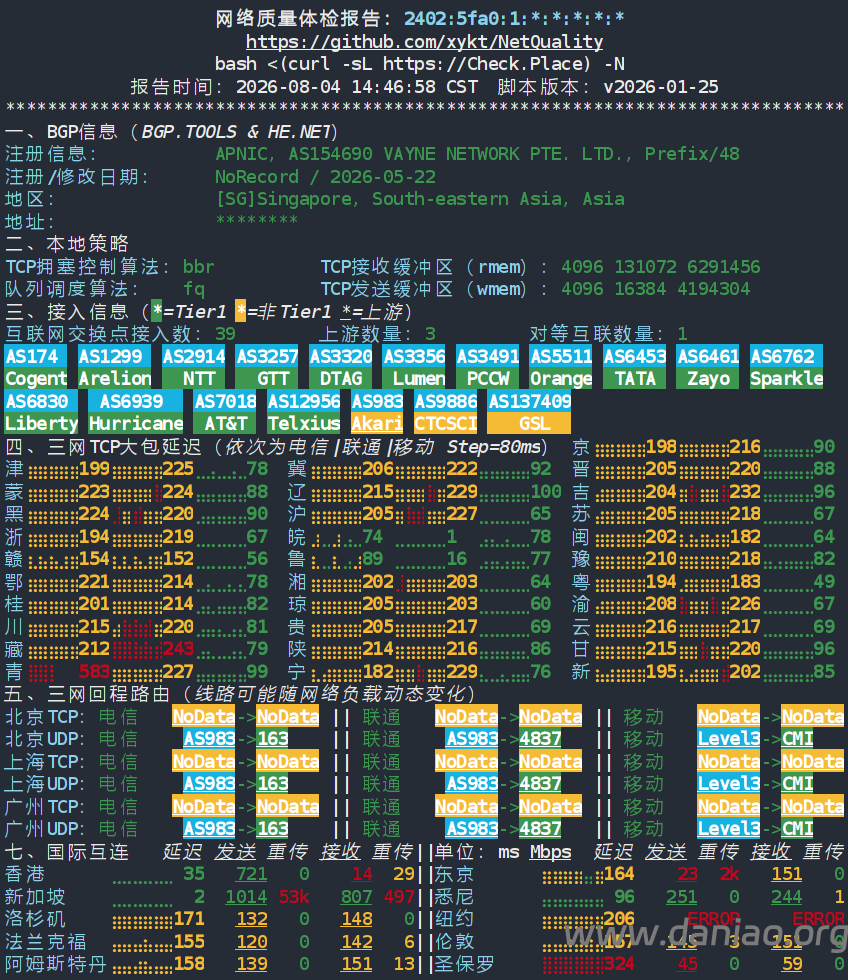
Task: Click the AS137409 GSL badge
Action: [x=529, y=412]
